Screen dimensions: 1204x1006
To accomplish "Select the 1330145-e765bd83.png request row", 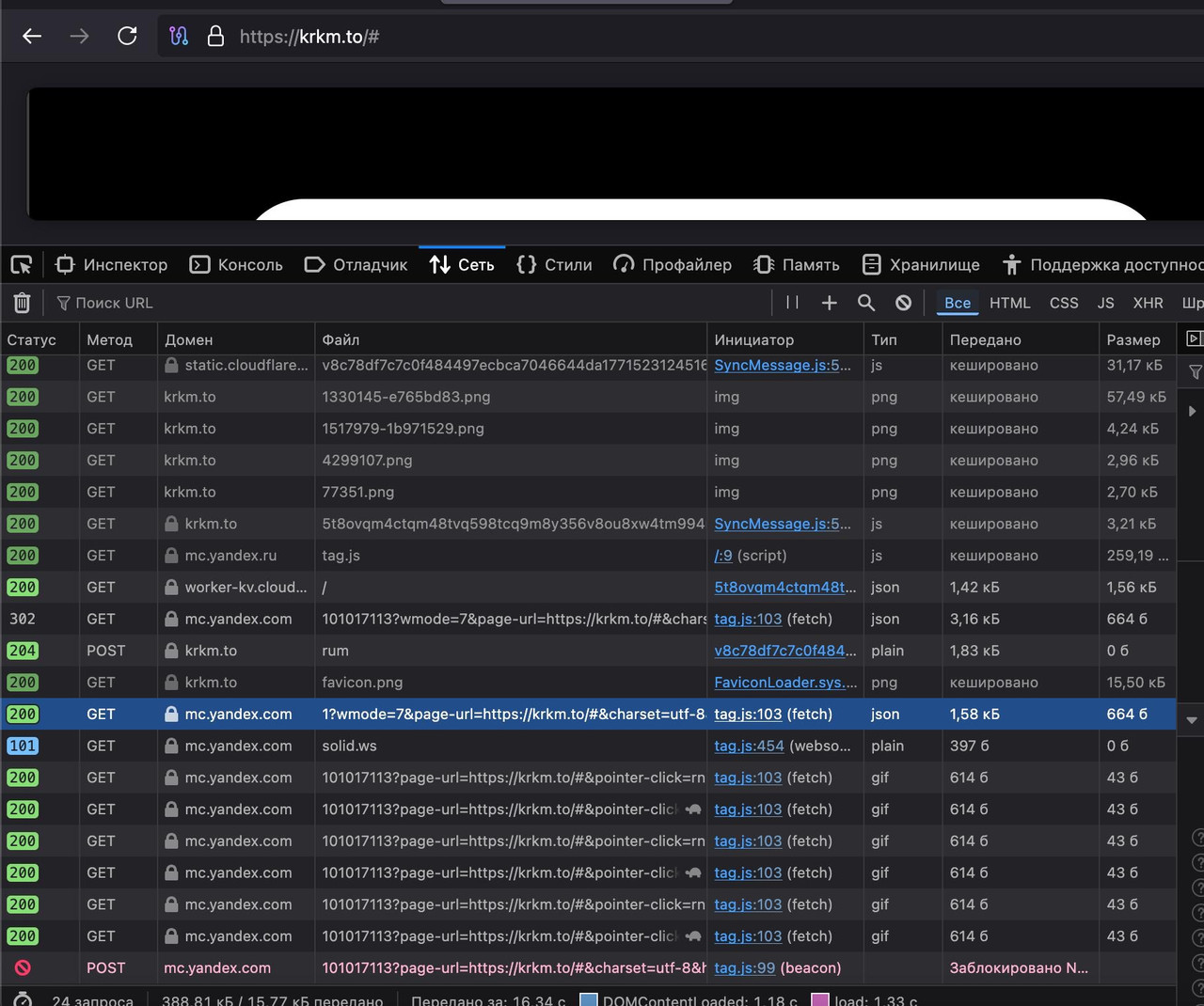I will click(588, 397).
